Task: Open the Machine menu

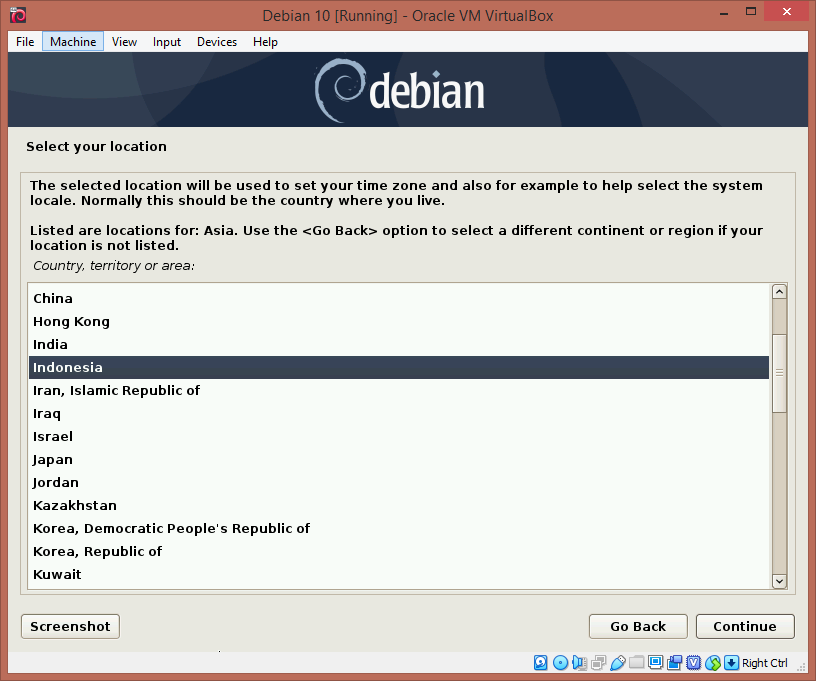Action: 73,42
